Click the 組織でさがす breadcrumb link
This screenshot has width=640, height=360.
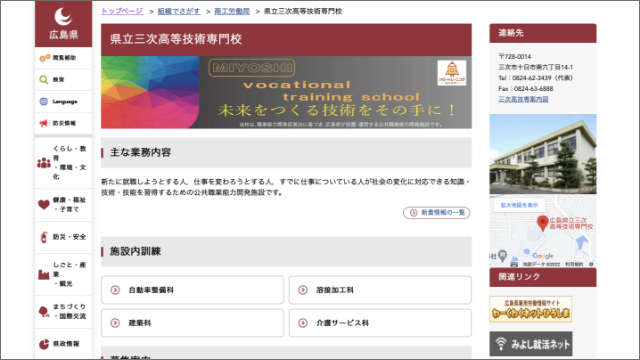tap(179, 11)
